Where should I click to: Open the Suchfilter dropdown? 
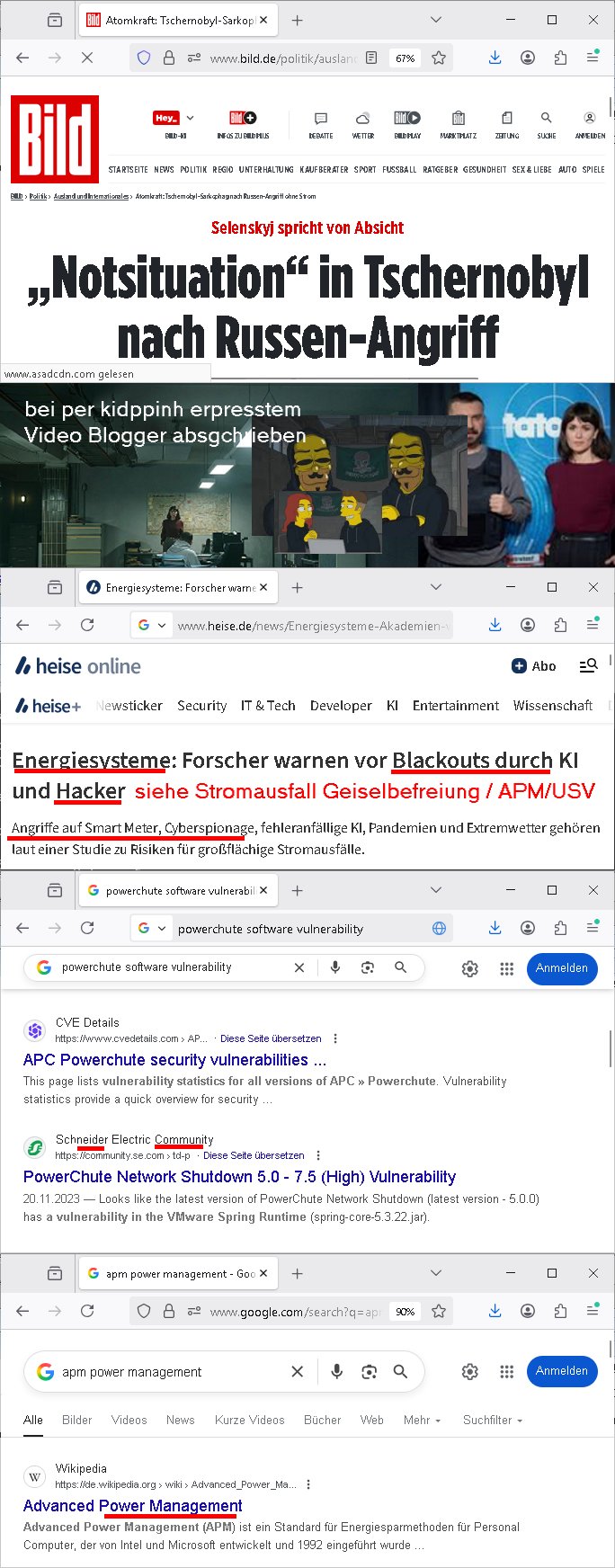point(492,1420)
